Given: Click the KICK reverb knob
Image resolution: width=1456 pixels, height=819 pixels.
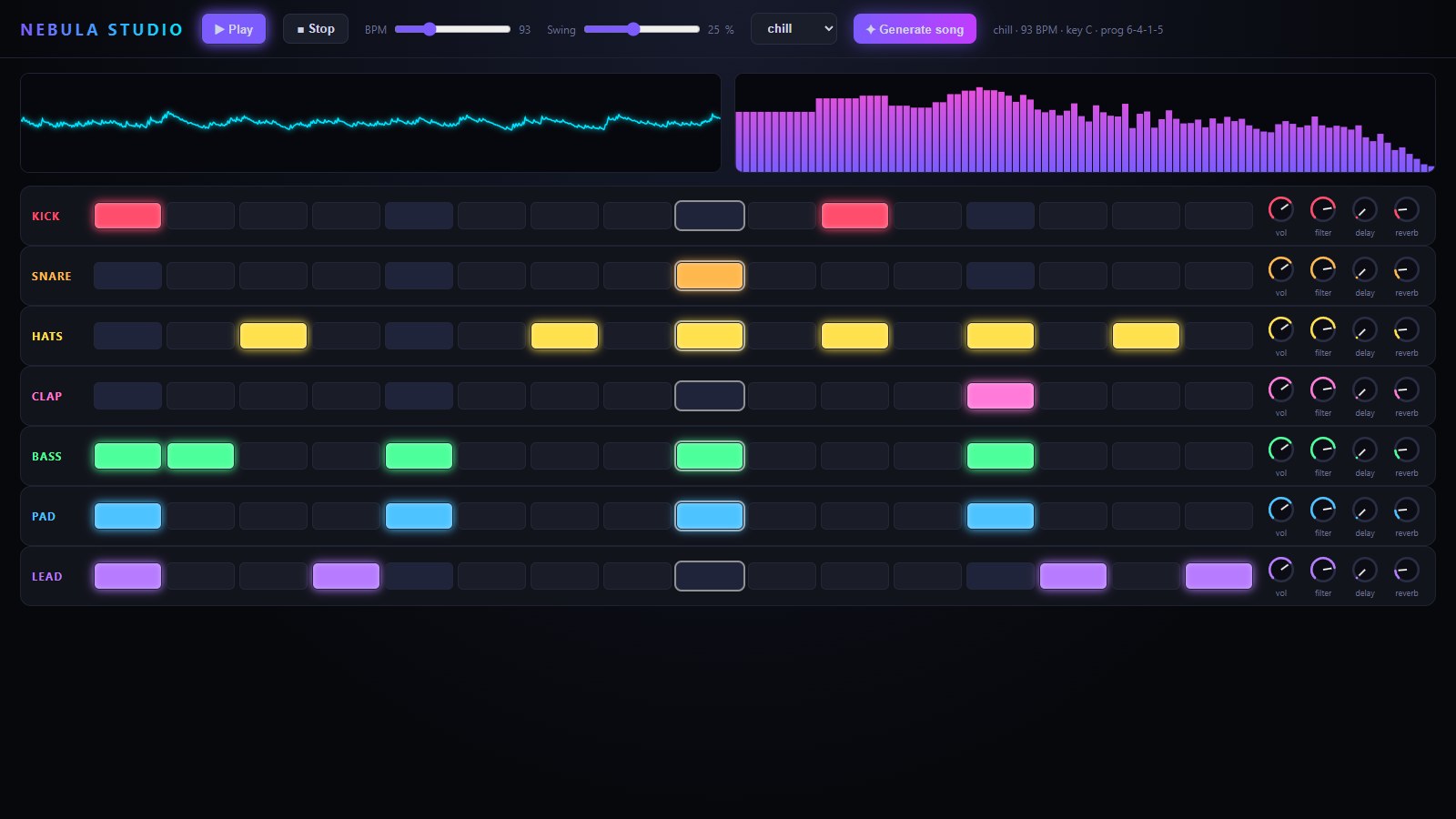Looking at the screenshot, I should coord(1407,209).
